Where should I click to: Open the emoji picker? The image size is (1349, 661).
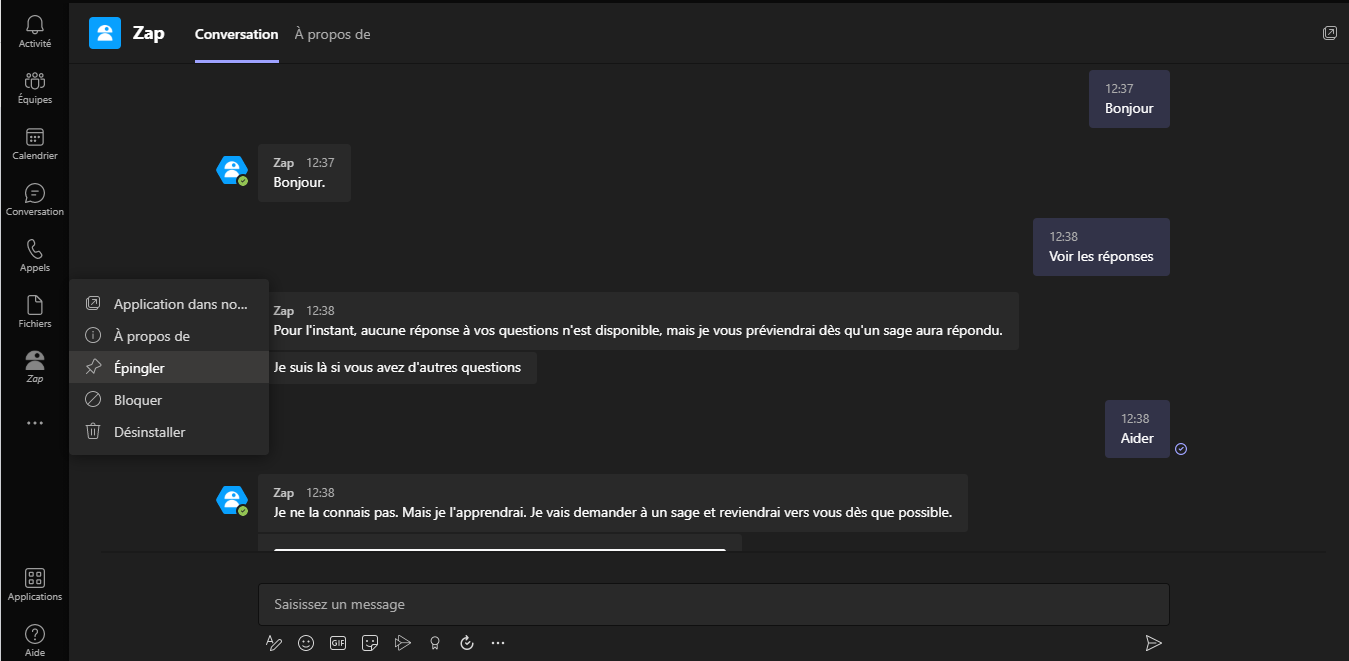point(306,643)
